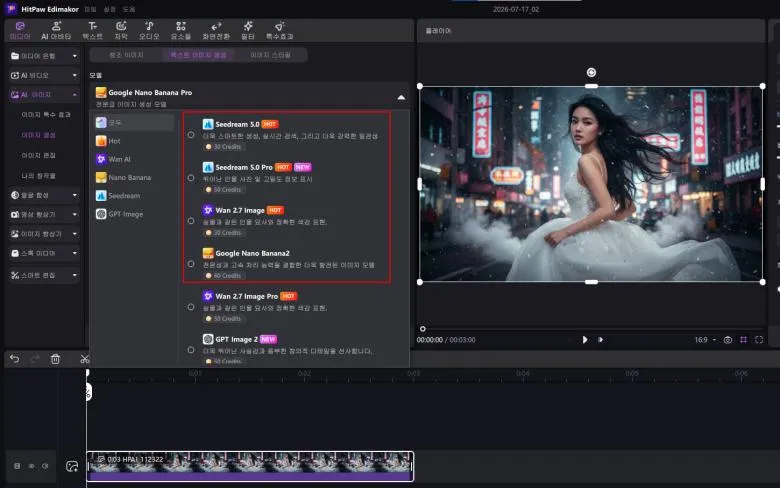Screen dimensions: 780x488
Task: Click the trash delete icon above timeline
Action: (x=55, y=359)
